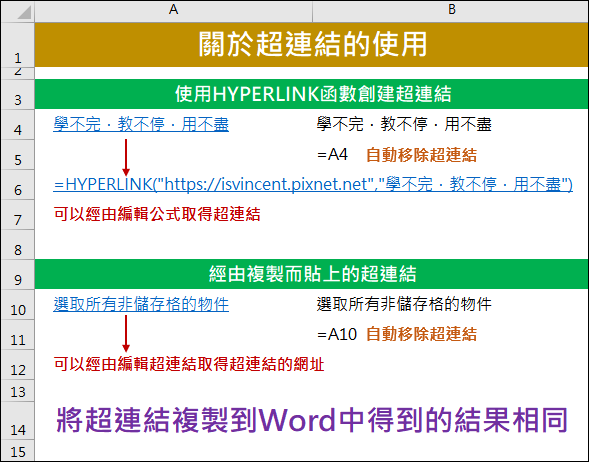Select red text 可以經由編輯超連結取得超連結的網址
589x462 pixels.
click(x=189, y=364)
